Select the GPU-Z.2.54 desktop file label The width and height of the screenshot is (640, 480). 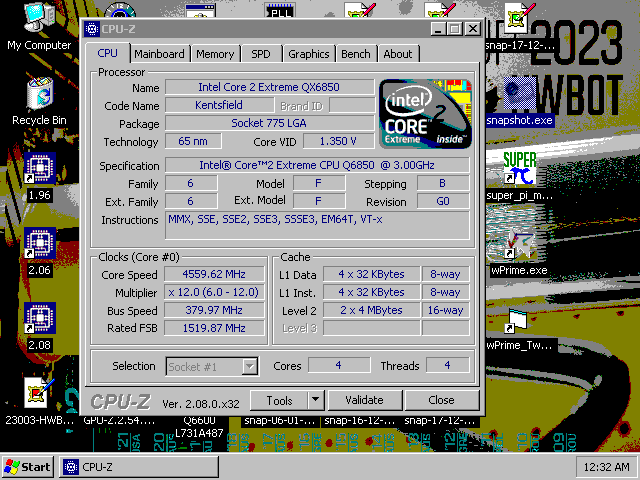tap(119, 420)
